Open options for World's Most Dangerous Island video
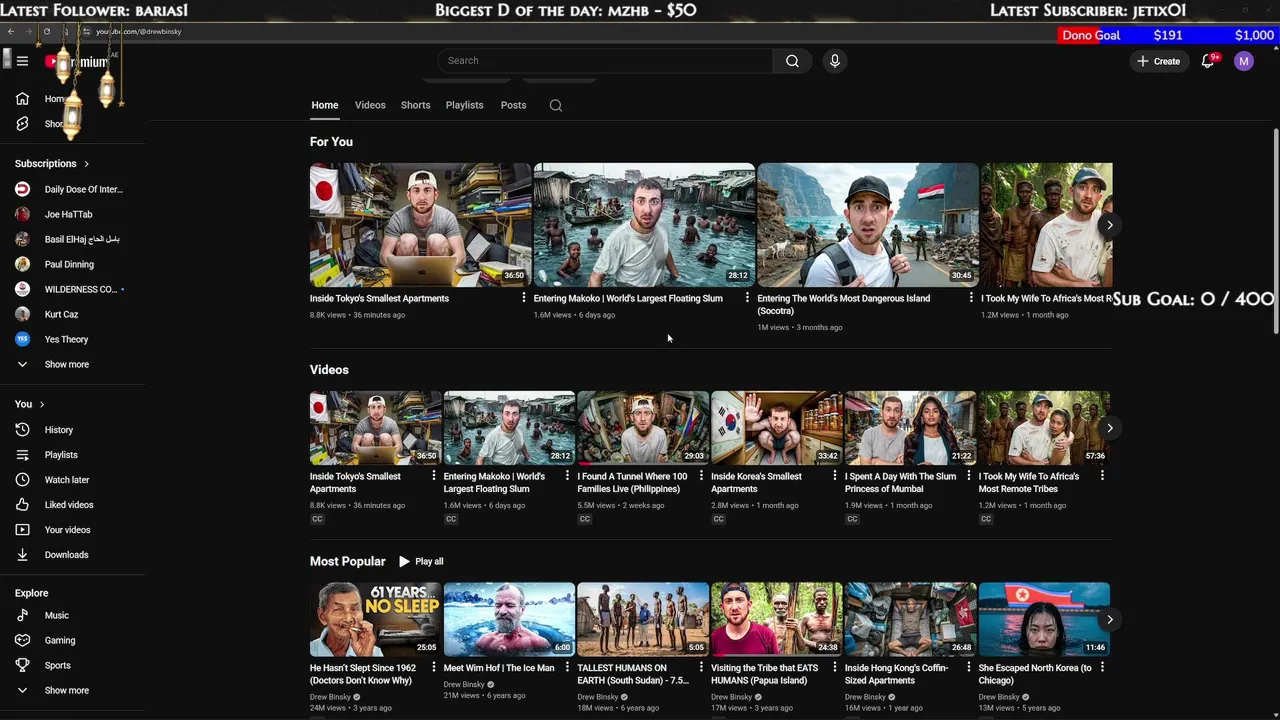This screenshot has height=720, width=1280. coord(971,298)
